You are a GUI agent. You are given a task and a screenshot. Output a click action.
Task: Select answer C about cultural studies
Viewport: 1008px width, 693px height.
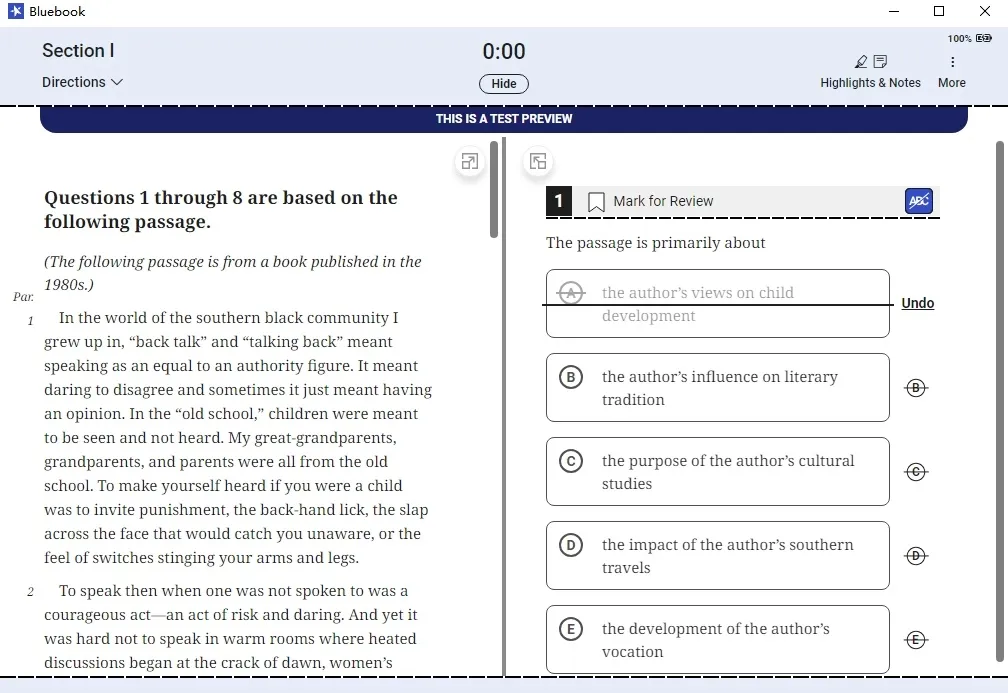point(717,472)
